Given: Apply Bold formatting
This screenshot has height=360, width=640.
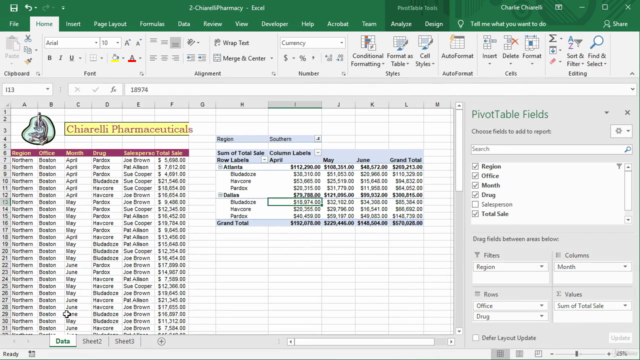Looking at the screenshot, I should pos(49,58).
